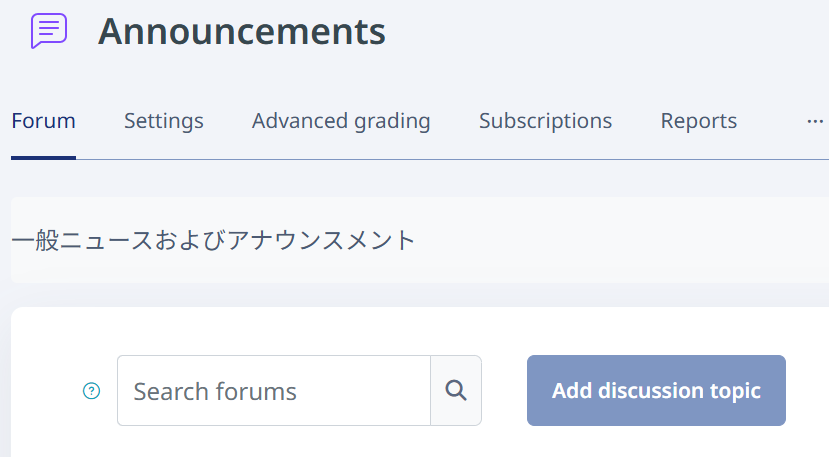Open the Settings tab
829x457 pixels.
click(164, 121)
